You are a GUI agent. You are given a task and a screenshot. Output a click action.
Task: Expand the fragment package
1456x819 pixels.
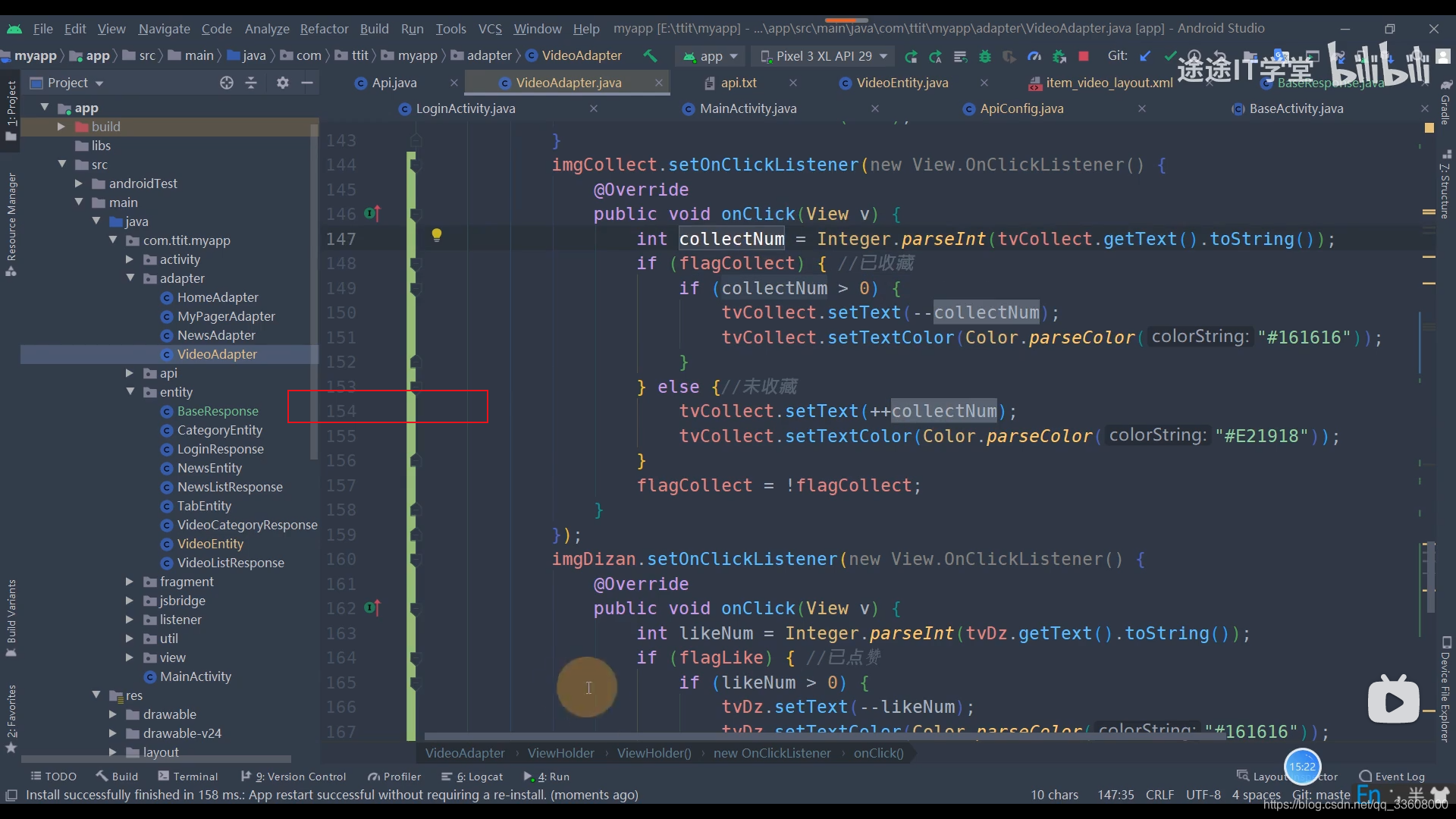pyautogui.click(x=130, y=582)
